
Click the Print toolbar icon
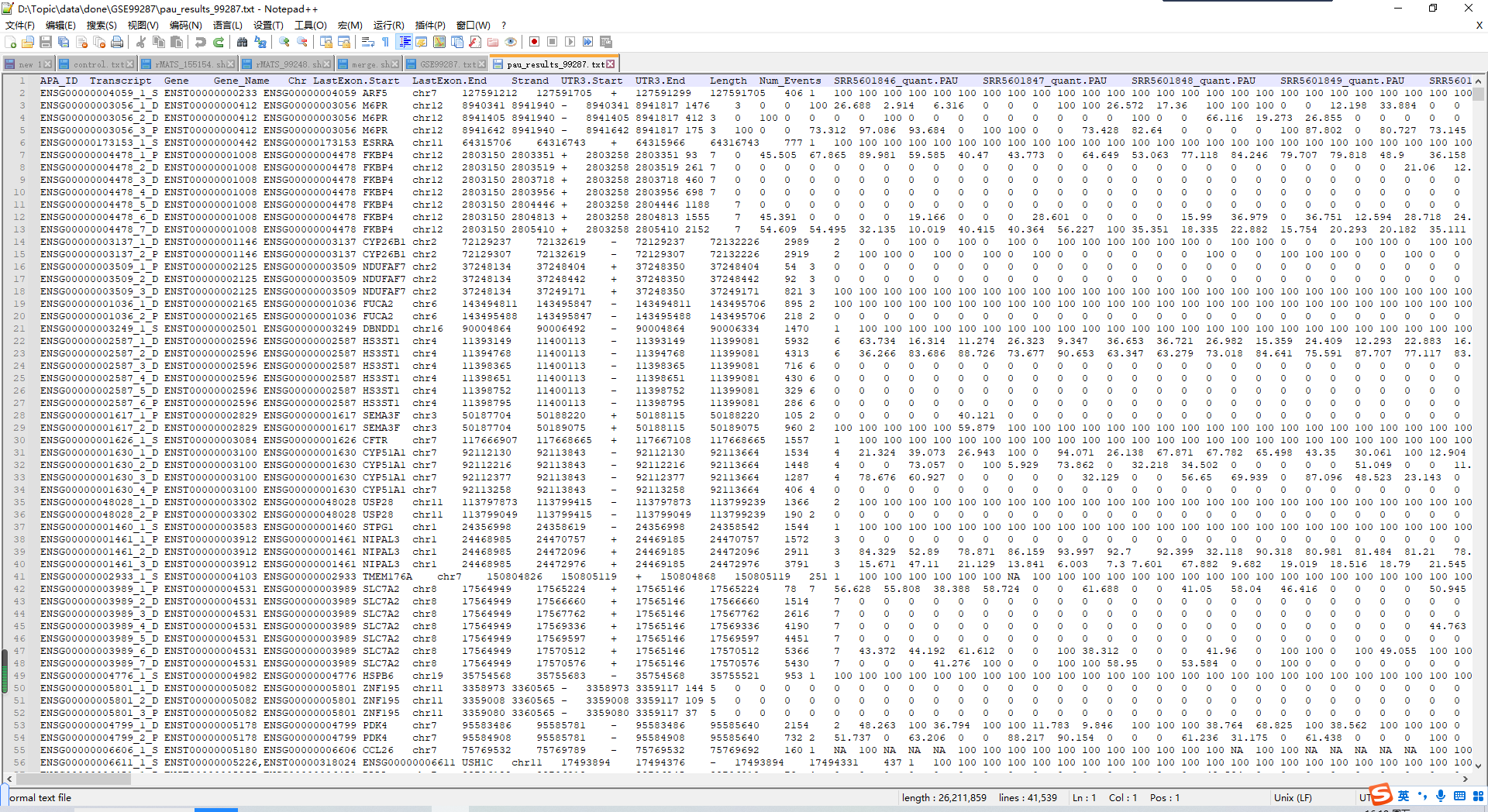pos(117,42)
